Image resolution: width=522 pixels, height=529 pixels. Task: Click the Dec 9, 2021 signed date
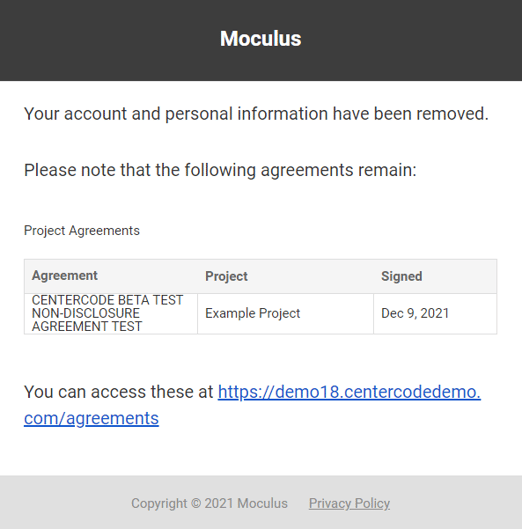pyautogui.click(x=415, y=313)
